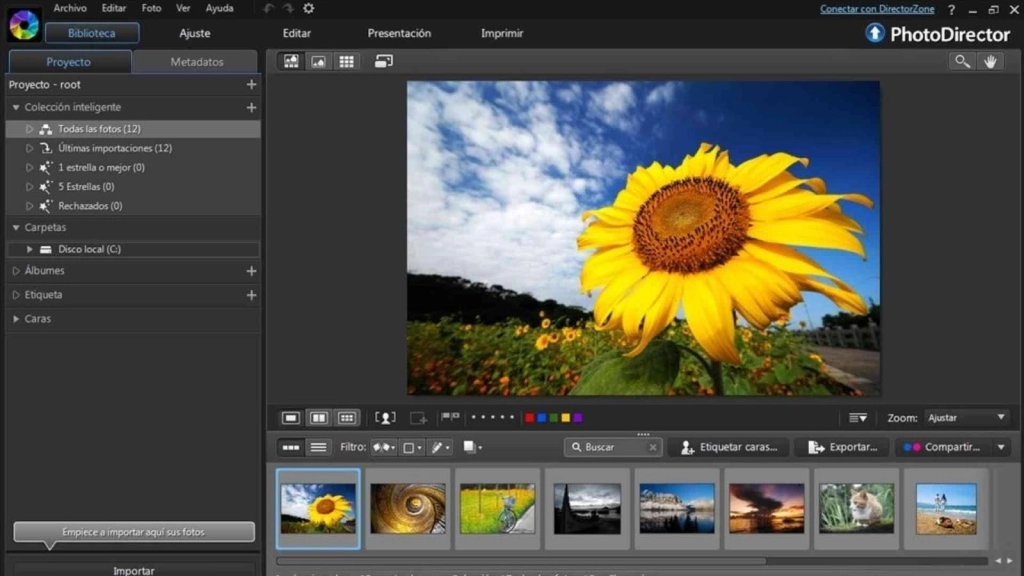This screenshot has width=1024, height=576.
Task: Click the secondary display icon above the viewer
Action: pos(382,62)
